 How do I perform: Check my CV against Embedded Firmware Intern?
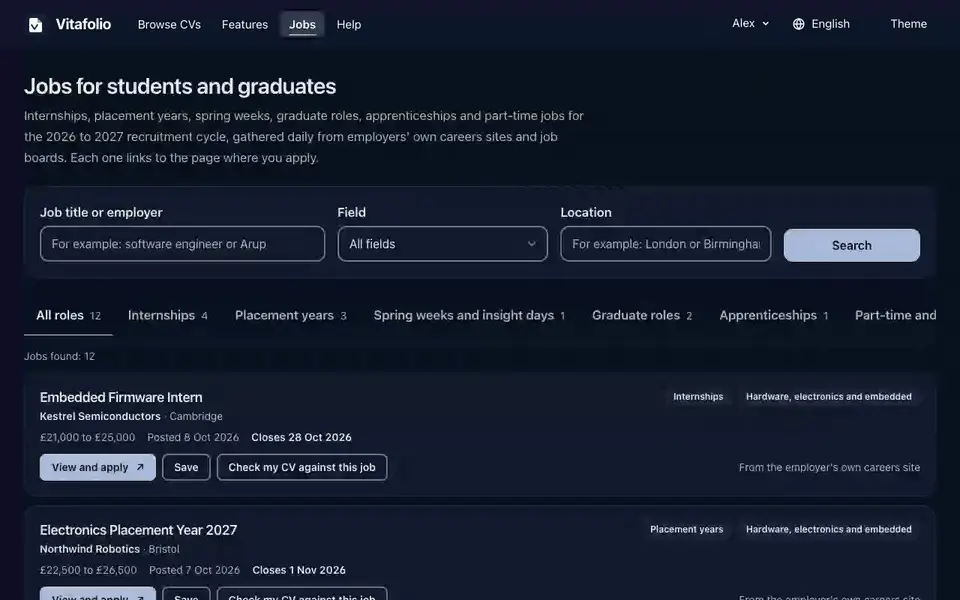302,467
